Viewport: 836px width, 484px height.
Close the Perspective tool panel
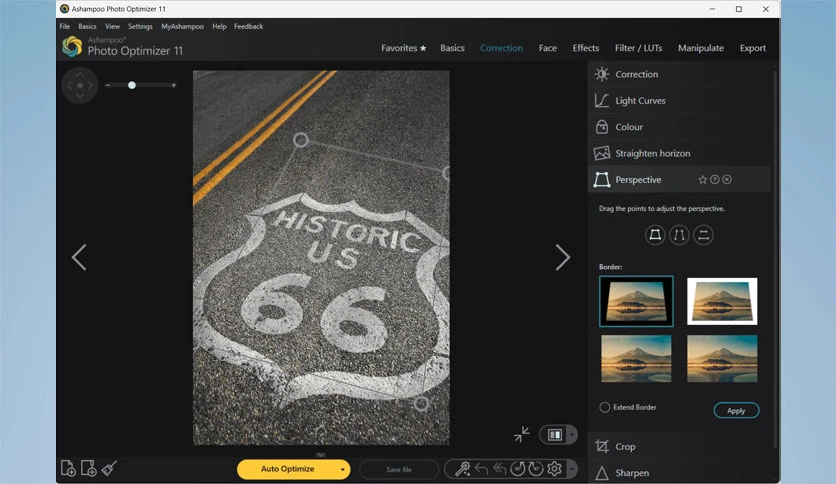[727, 180]
